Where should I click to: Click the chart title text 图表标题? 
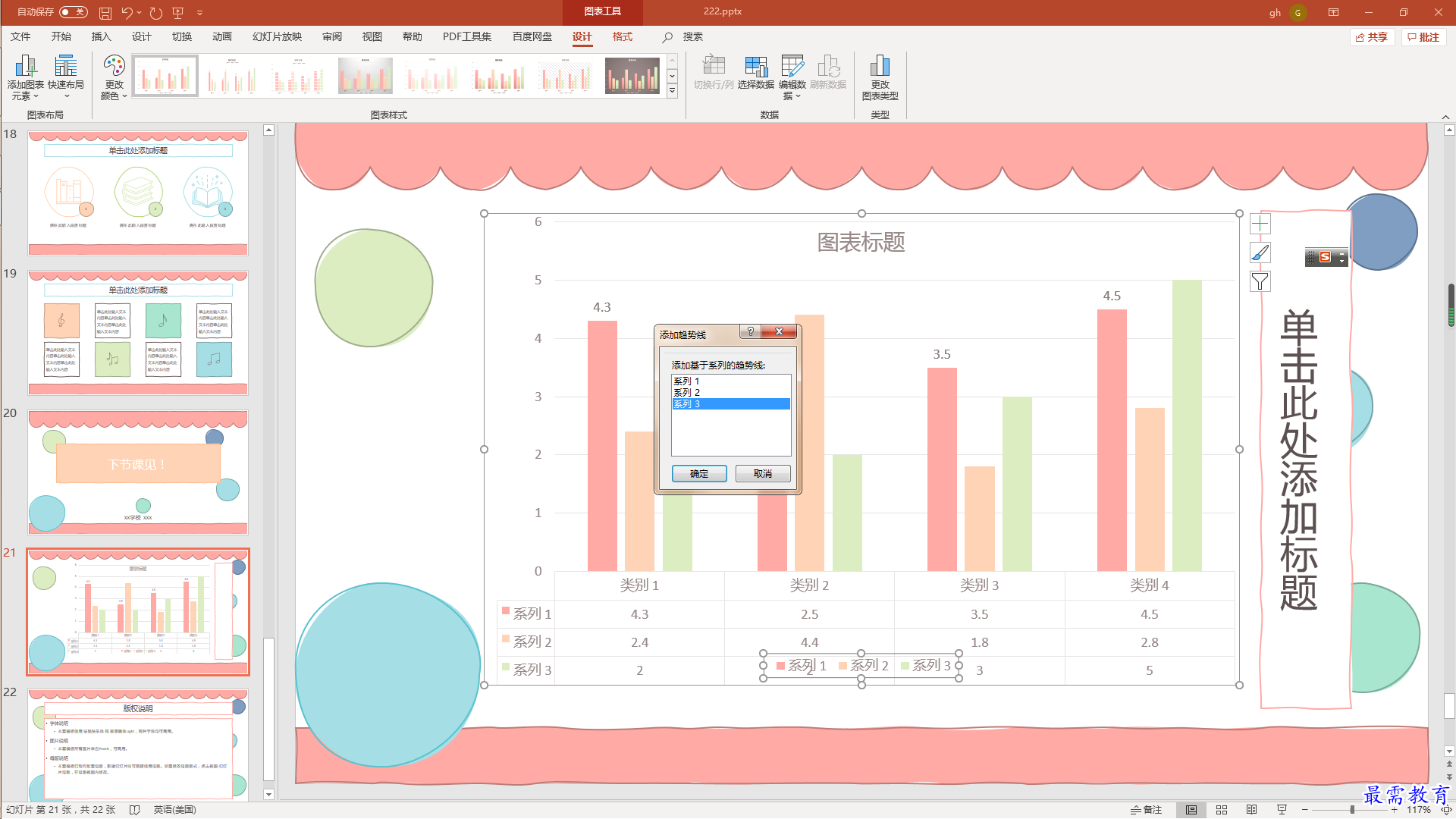click(x=861, y=243)
